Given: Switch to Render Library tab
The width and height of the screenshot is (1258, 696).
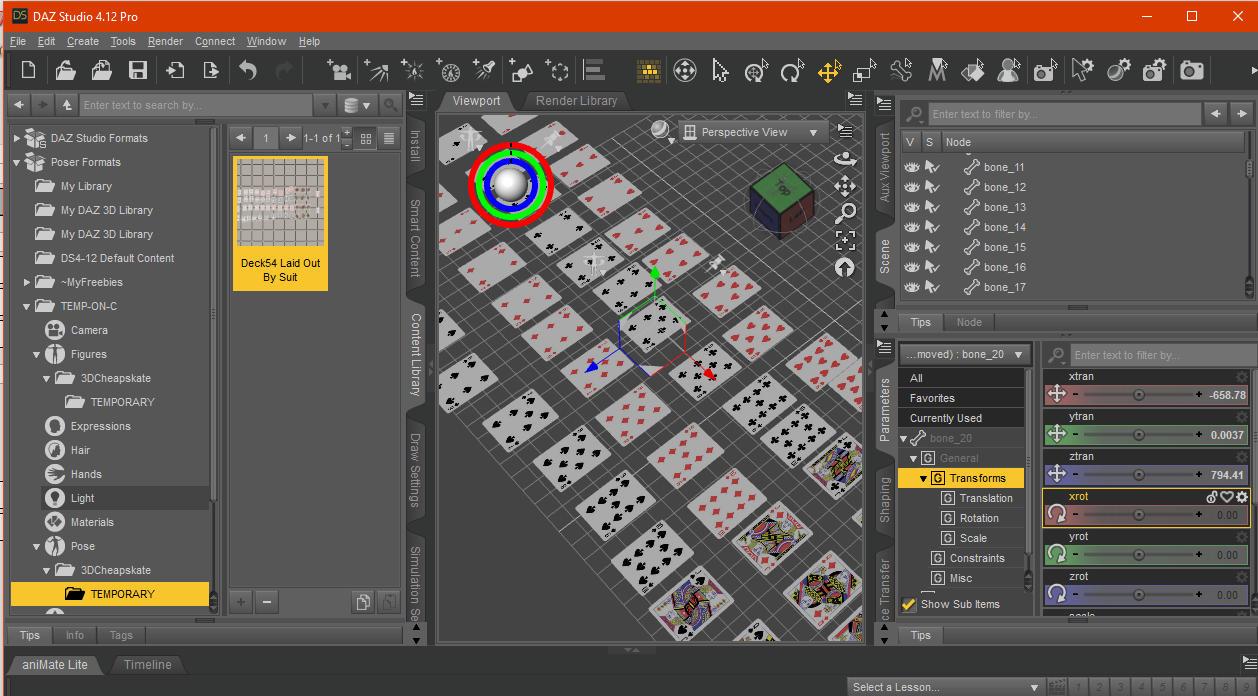Looking at the screenshot, I should coord(576,100).
